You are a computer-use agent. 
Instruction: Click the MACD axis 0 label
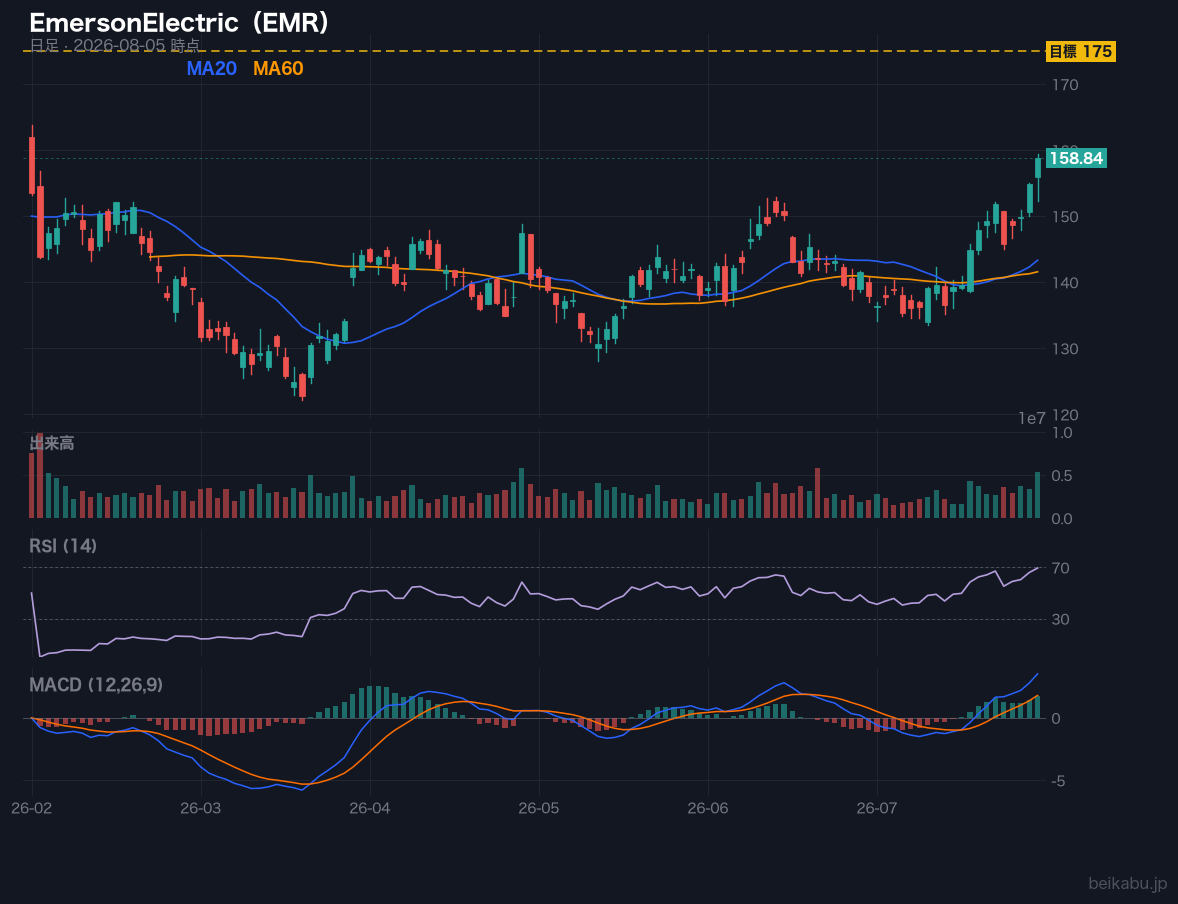point(1056,719)
